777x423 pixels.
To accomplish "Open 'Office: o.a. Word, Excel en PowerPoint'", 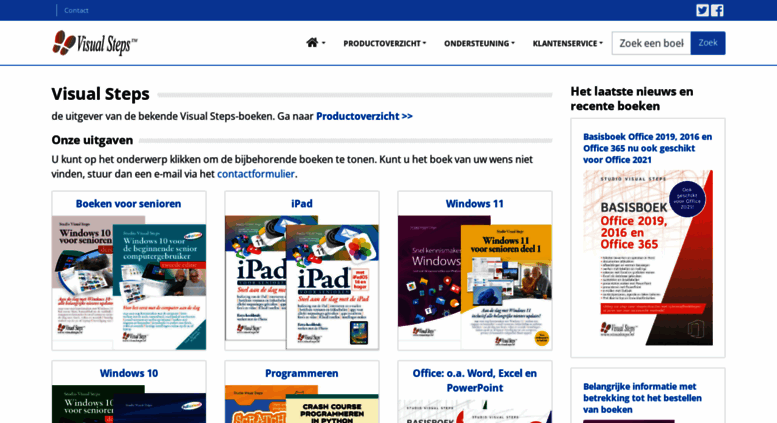I will point(475,380).
